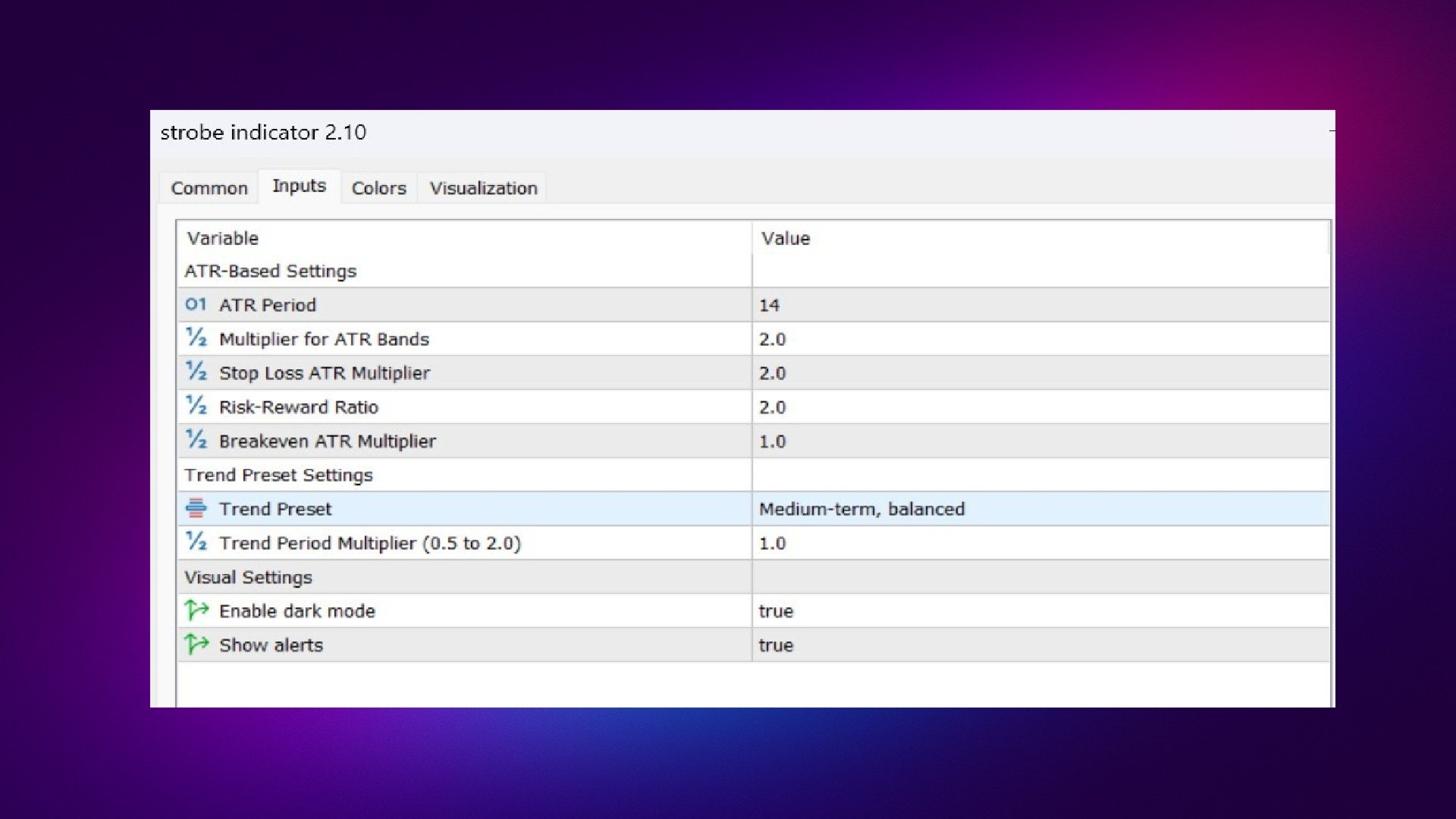Image resolution: width=1456 pixels, height=819 pixels.
Task: Click the fraction icon beside Trend Period Multiplier
Action: (196, 541)
